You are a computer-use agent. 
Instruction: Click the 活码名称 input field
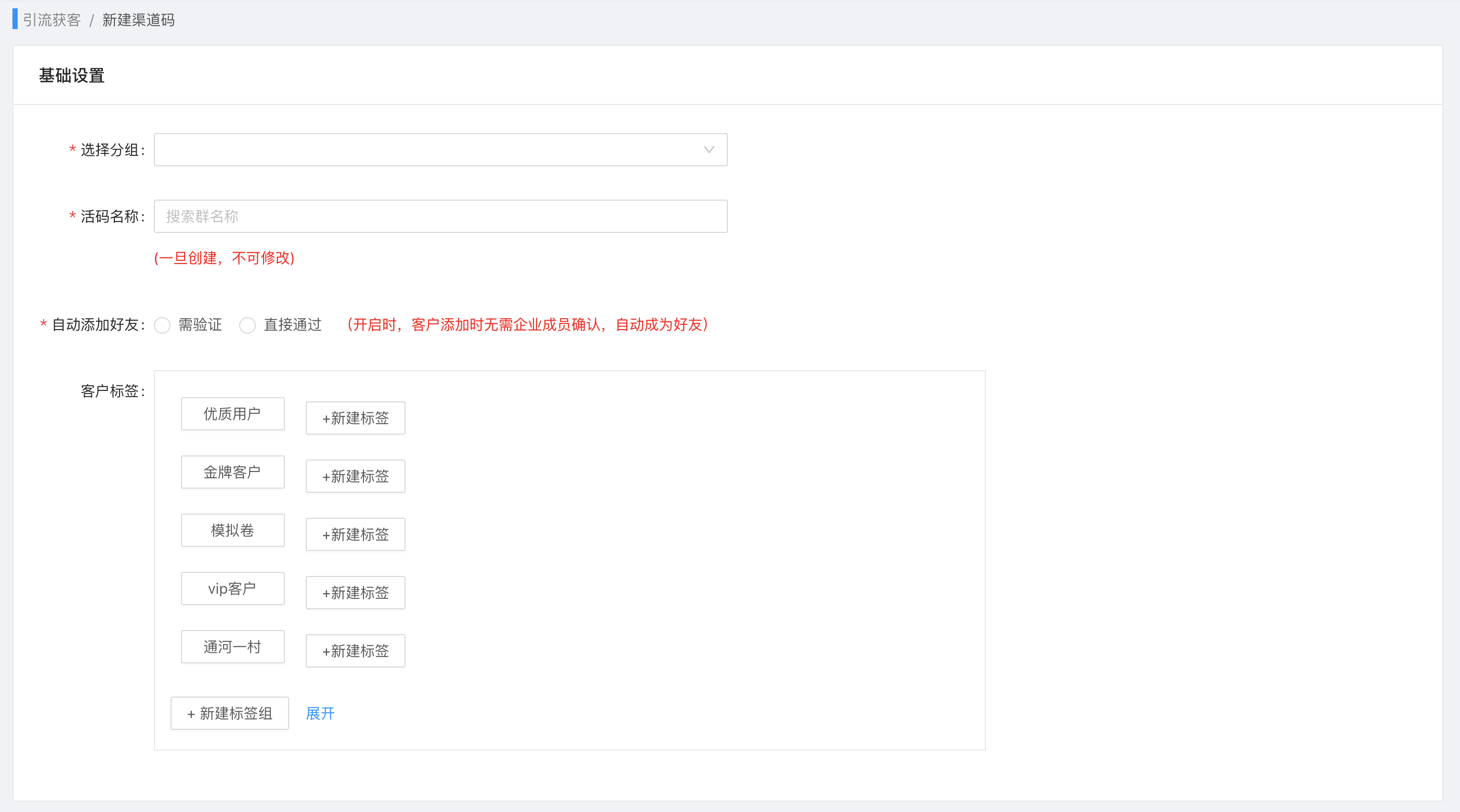440,216
